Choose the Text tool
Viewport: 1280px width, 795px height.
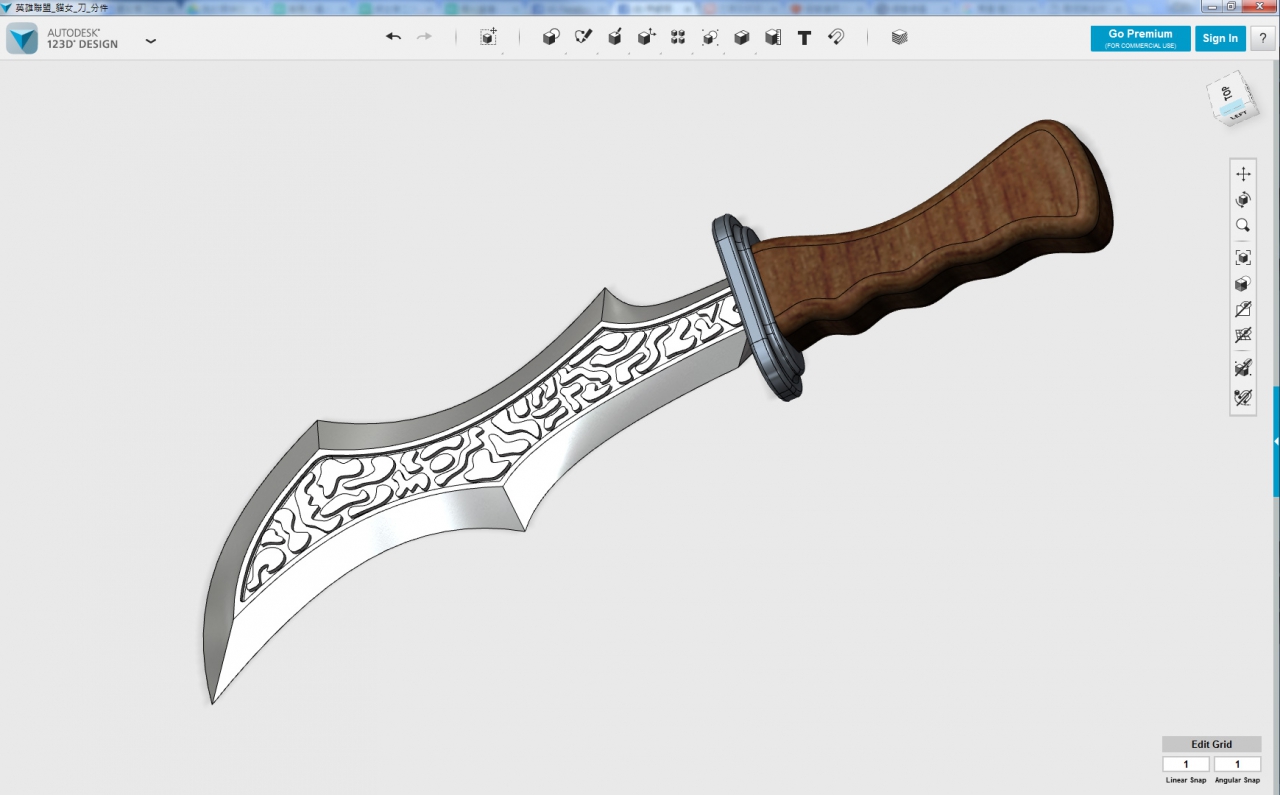click(804, 38)
